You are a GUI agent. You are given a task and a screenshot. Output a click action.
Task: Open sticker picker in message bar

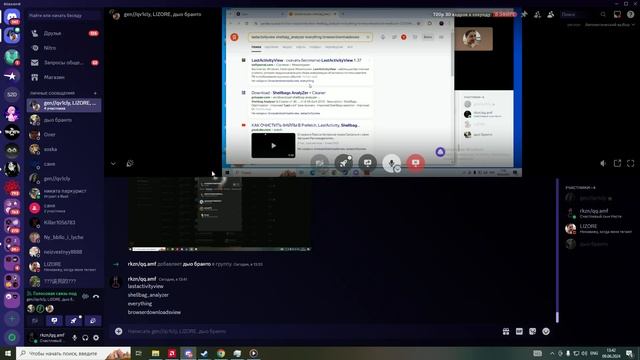532,331
